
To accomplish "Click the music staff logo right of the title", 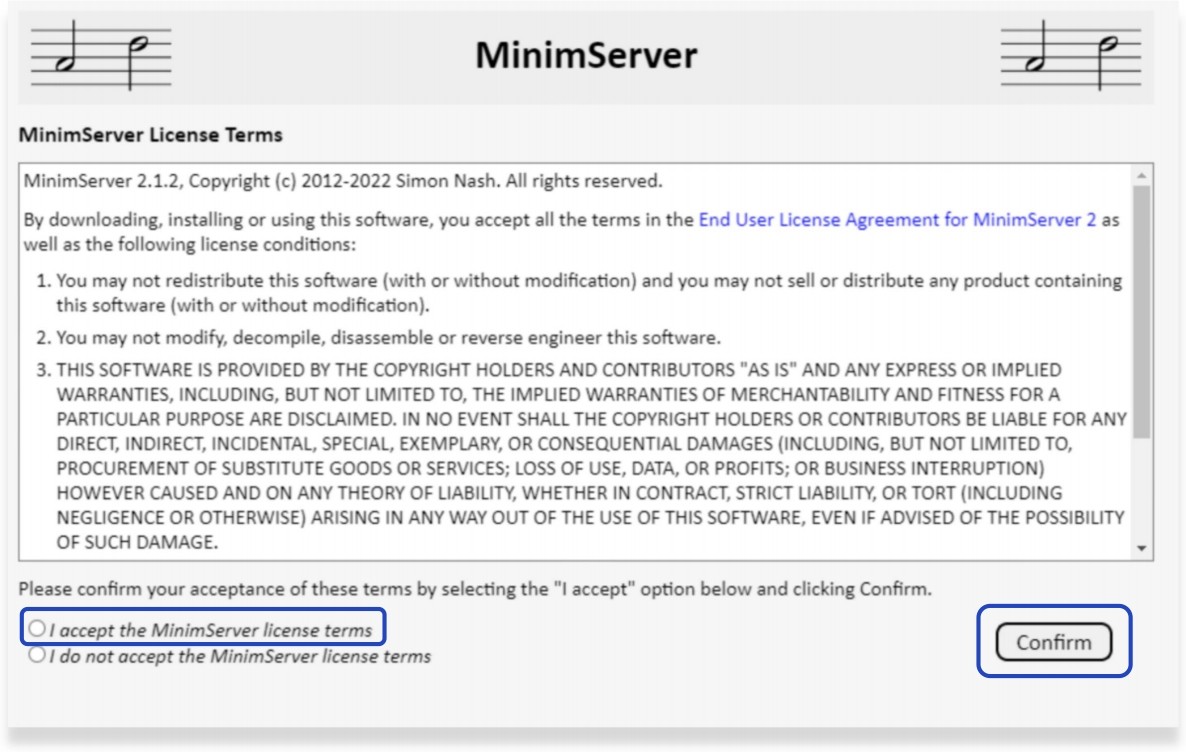I will click(1070, 55).
